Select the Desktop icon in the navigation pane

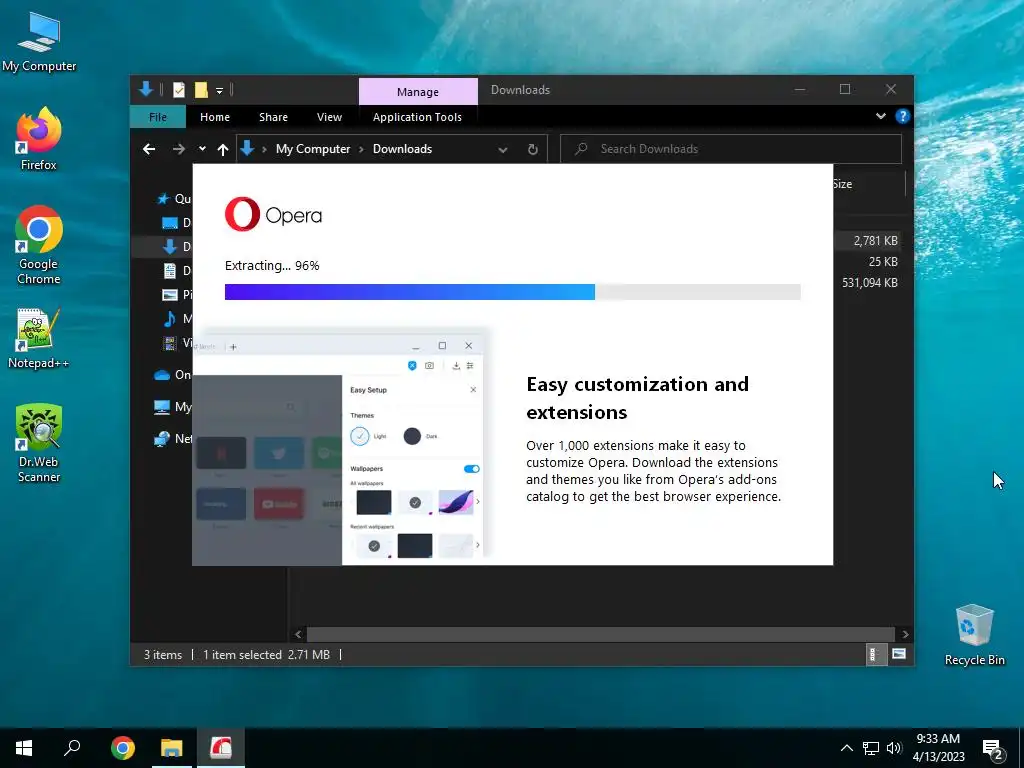pos(170,223)
